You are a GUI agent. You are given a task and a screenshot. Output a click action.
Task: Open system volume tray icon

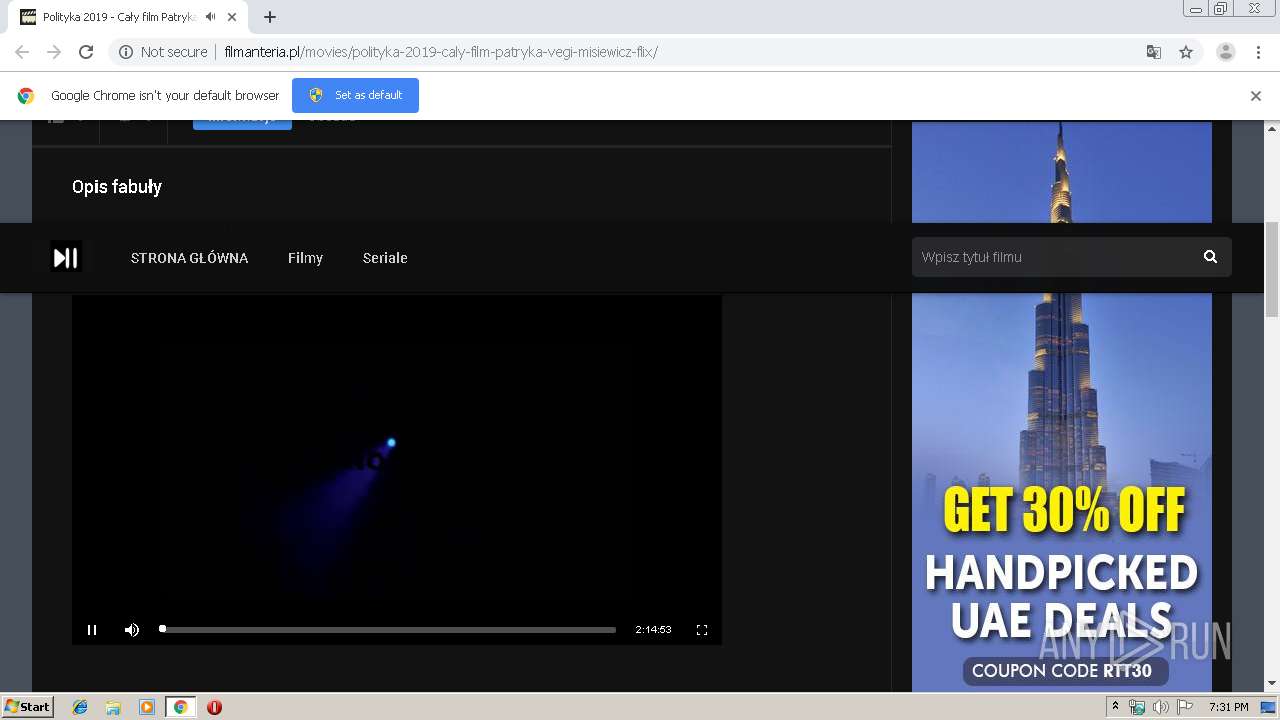click(1161, 707)
